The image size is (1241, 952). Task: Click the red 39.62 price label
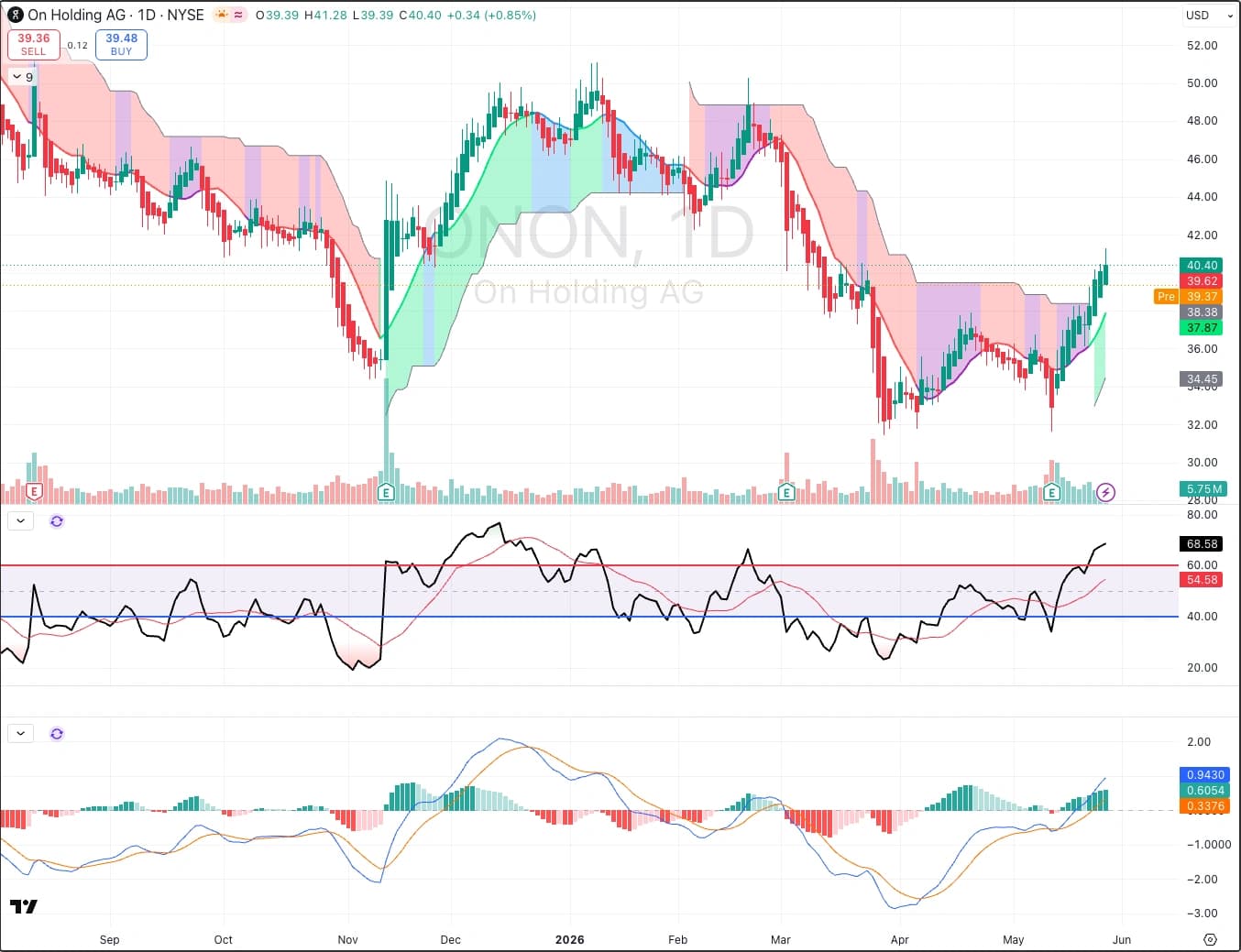pyautogui.click(x=1202, y=281)
